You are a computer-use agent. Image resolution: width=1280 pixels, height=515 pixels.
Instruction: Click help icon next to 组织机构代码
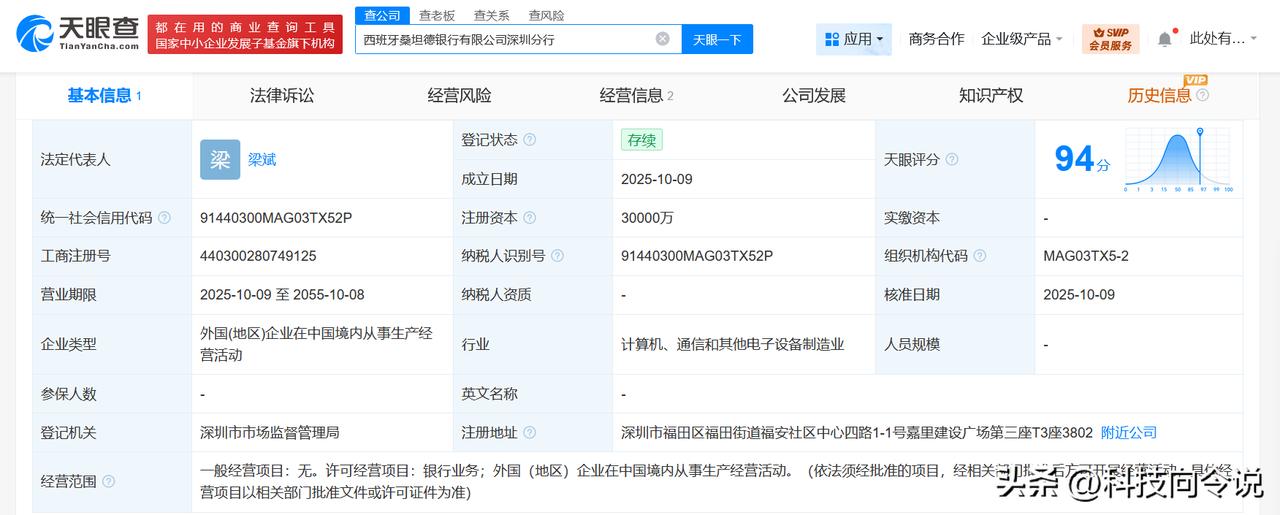click(x=979, y=256)
